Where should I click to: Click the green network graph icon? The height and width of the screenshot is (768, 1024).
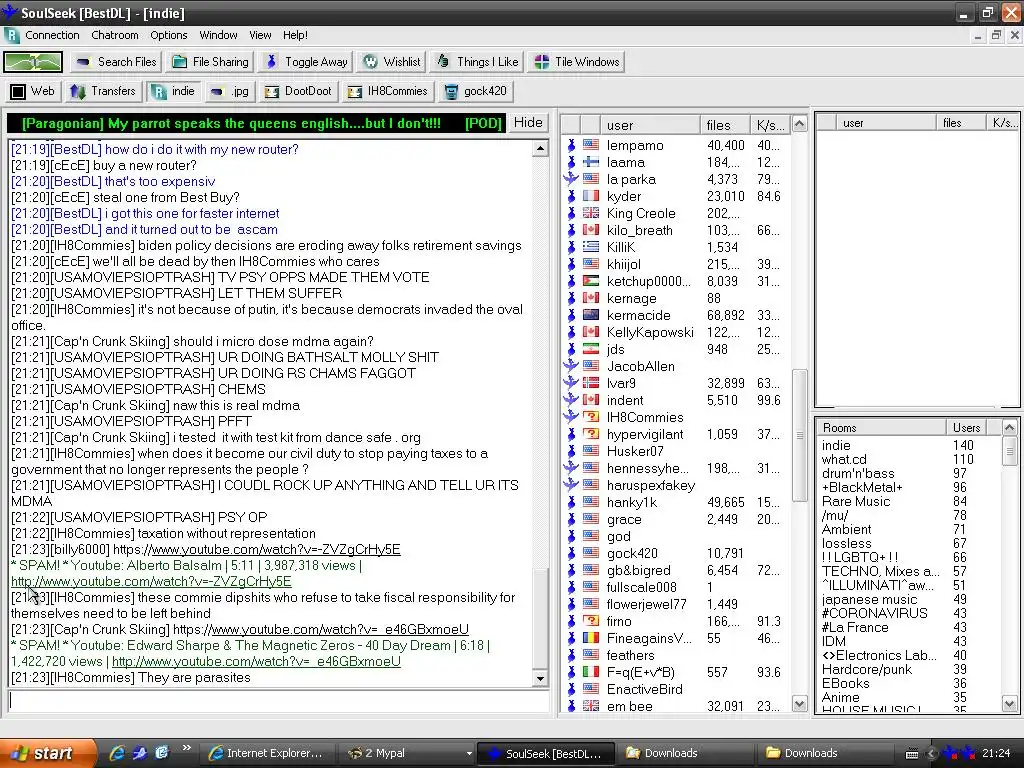point(33,62)
